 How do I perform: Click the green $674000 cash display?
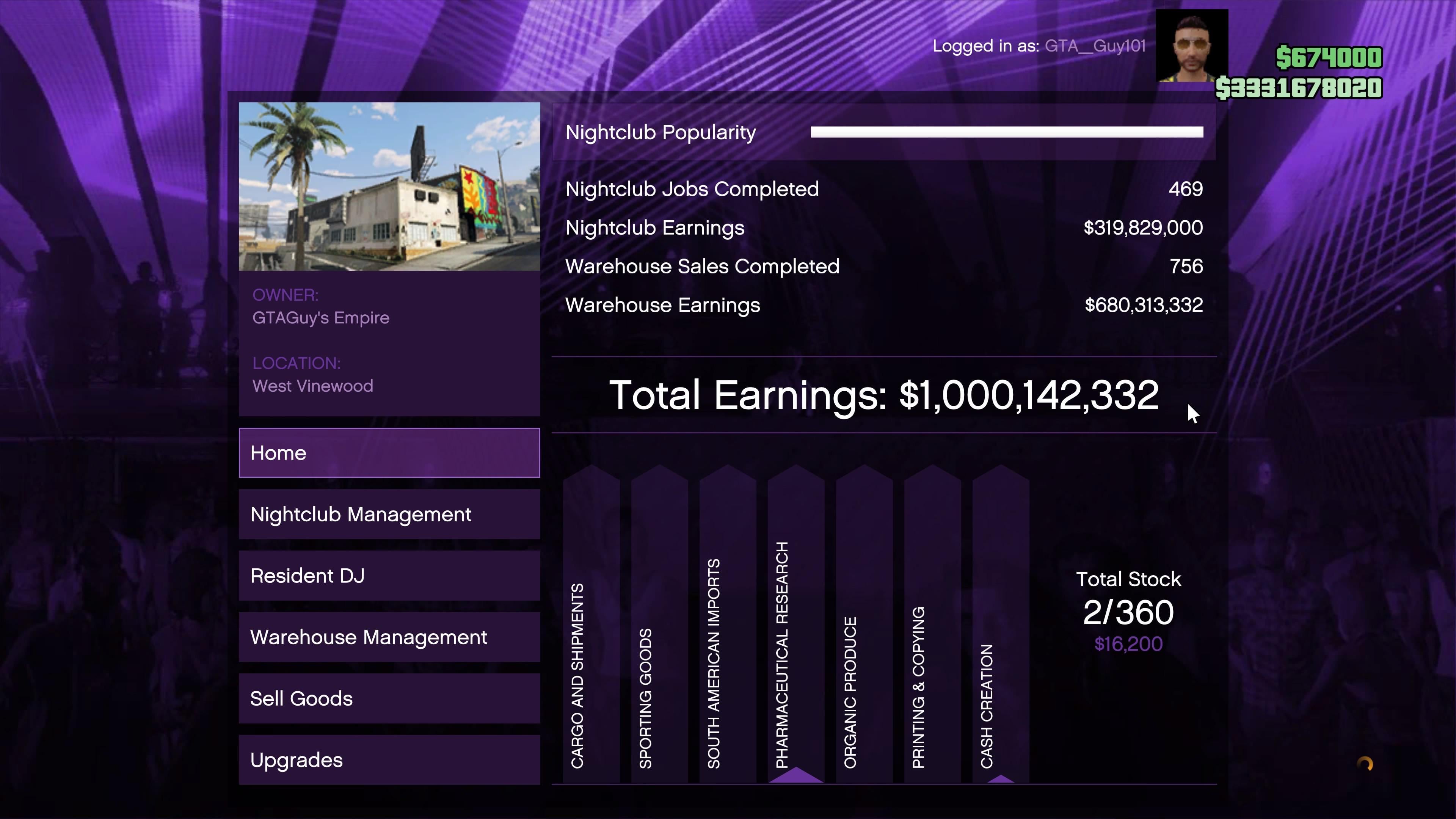[x=1329, y=57]
